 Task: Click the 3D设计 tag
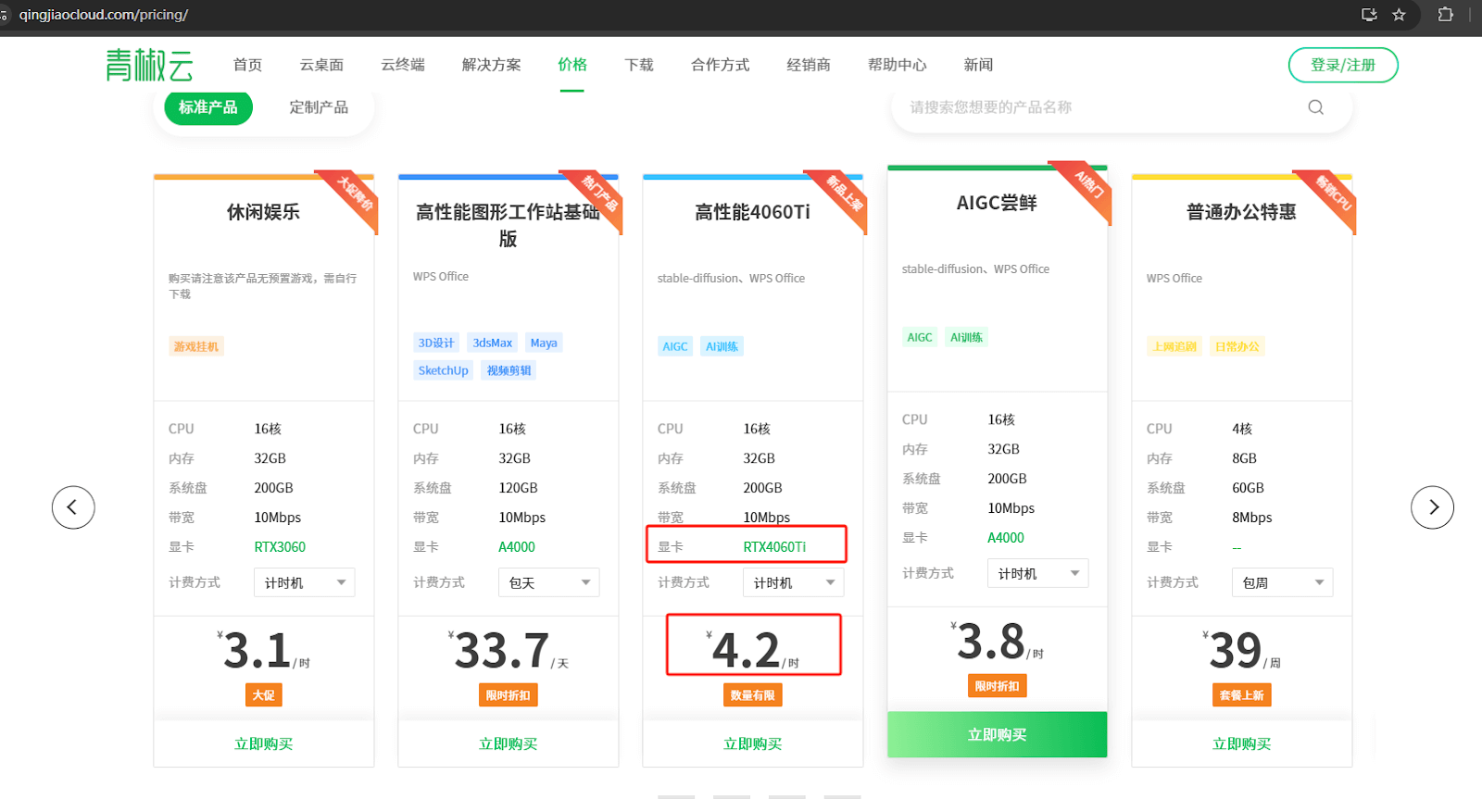[x=436, y=343]
